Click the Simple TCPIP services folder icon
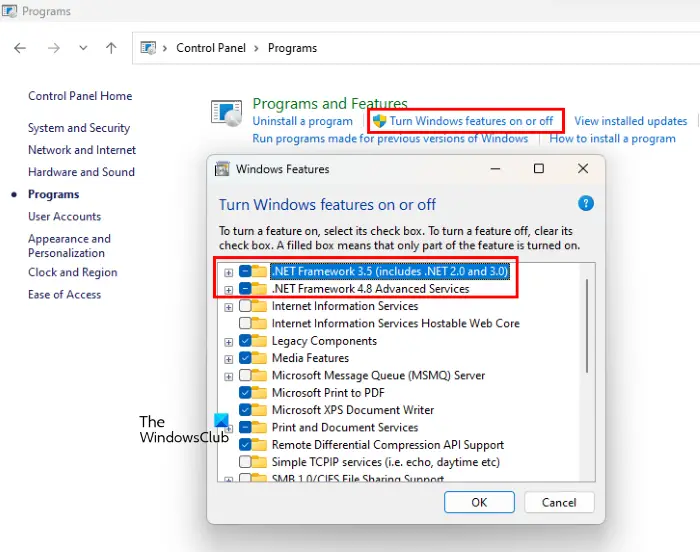This screenshot has height=552, width=700. (259, 462)
